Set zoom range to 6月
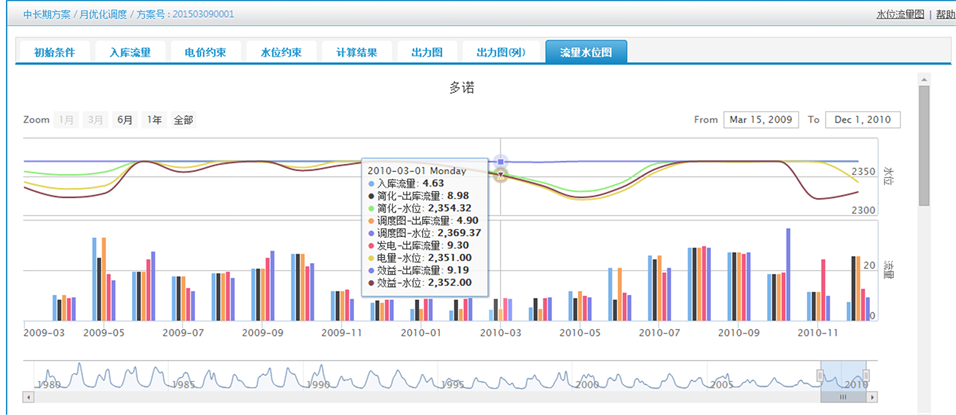The width and height of the screenshot is (956, 415). tap(125, 120)
